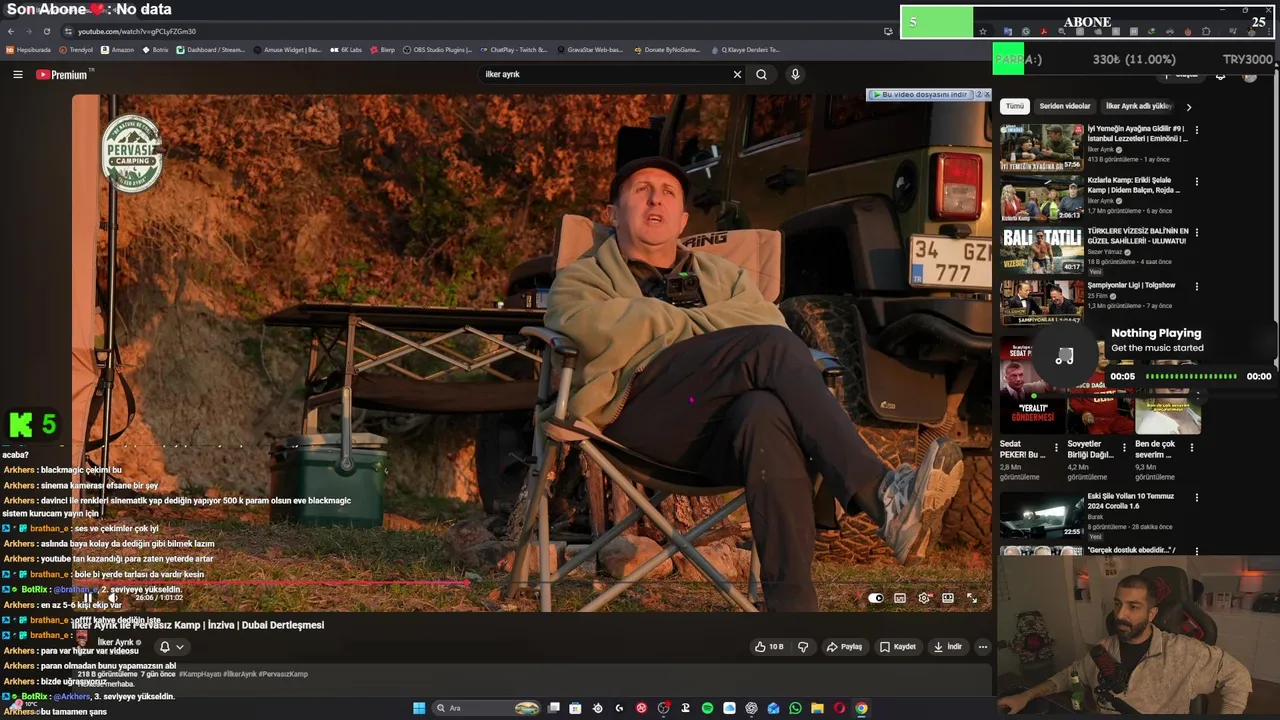Open the 'BALİ TATİLİ' video thumbnail
The image size is (1280, 720).
pos(1042,250)
